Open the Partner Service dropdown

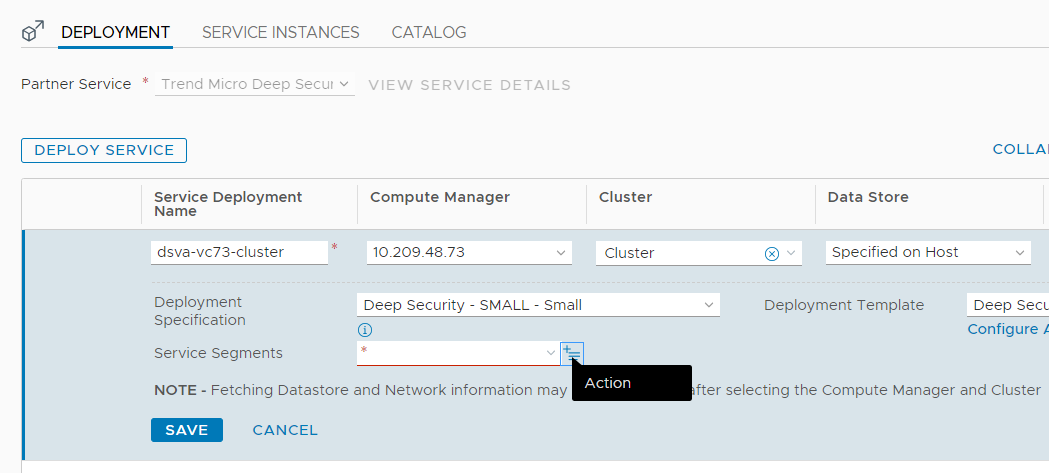coord(257,85)
